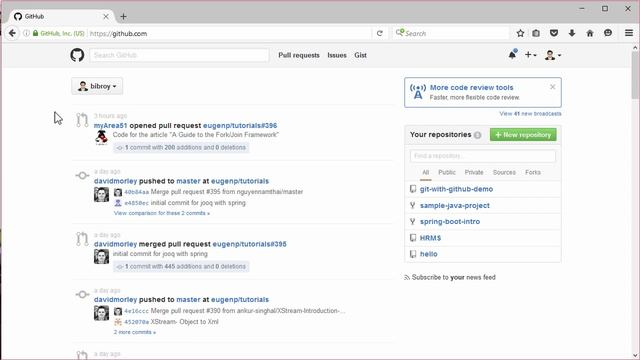Click repo icon beside git-with-github-demo
This screenshot has height=360, width=640.
(413, 189)
